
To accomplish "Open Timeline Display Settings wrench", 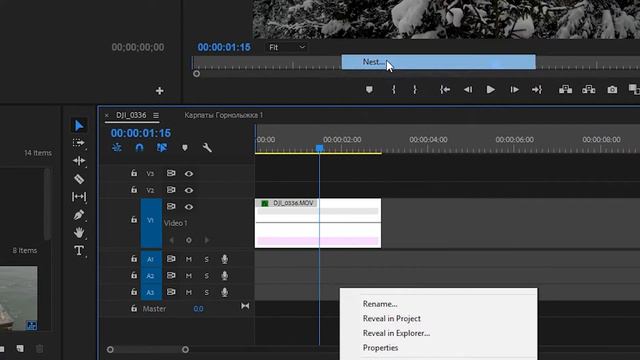I will (x=207, y=147).
